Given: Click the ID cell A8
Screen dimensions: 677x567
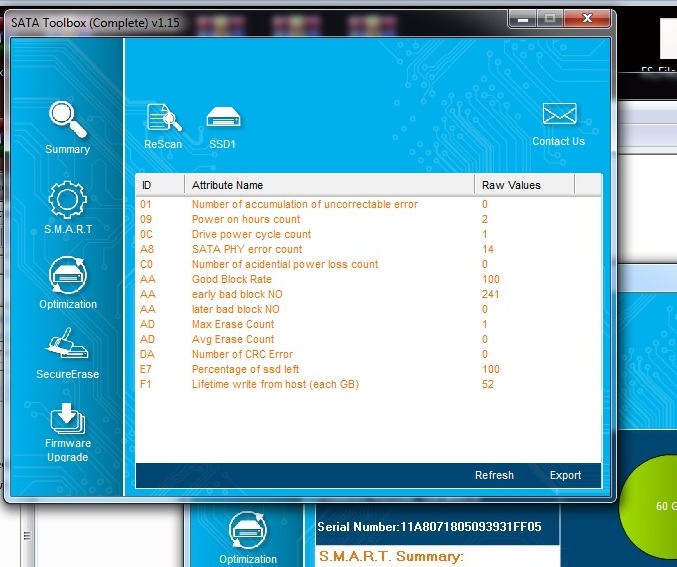Looking at the screenshot, I should [x=147, y=249].
